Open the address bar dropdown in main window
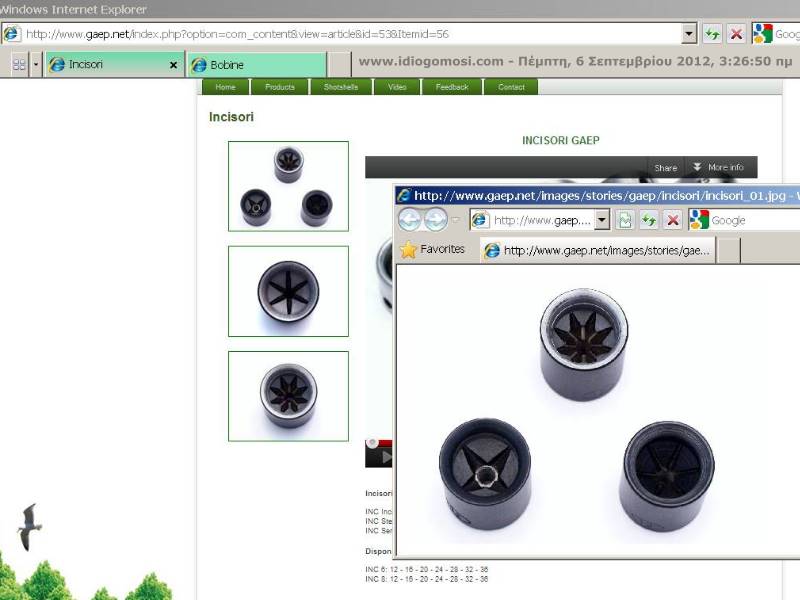Viewport: 800px width, 600px height. pyautogui.click(x=689, y=34)
